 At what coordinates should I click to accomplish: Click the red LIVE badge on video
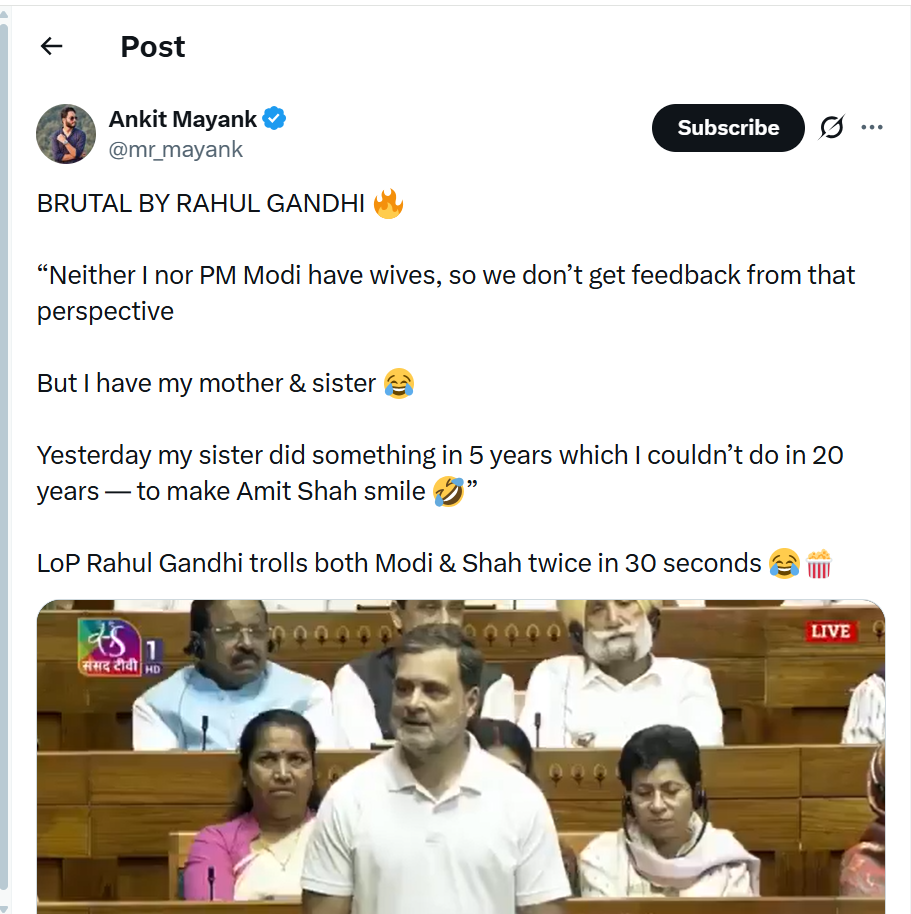pyautogui.click(x=829, y=632)
